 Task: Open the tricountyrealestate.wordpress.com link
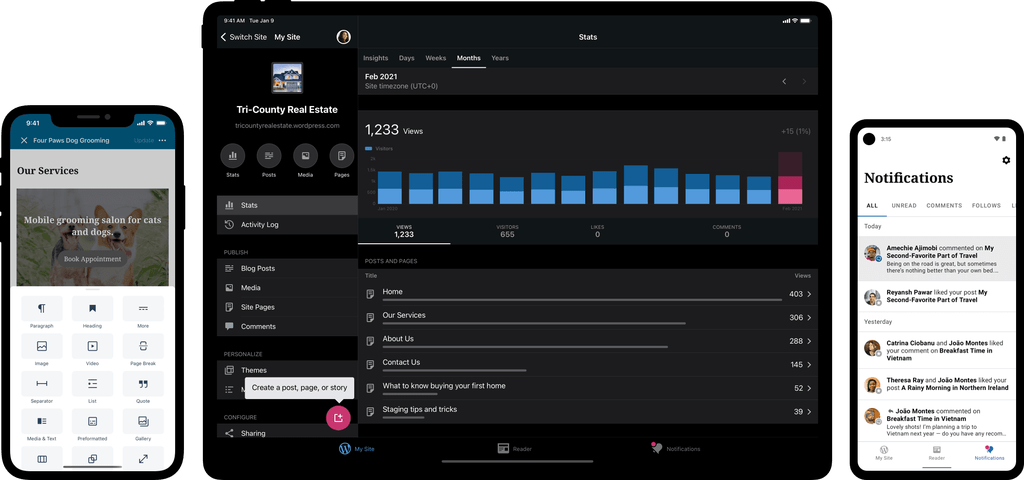coord(287,125)
